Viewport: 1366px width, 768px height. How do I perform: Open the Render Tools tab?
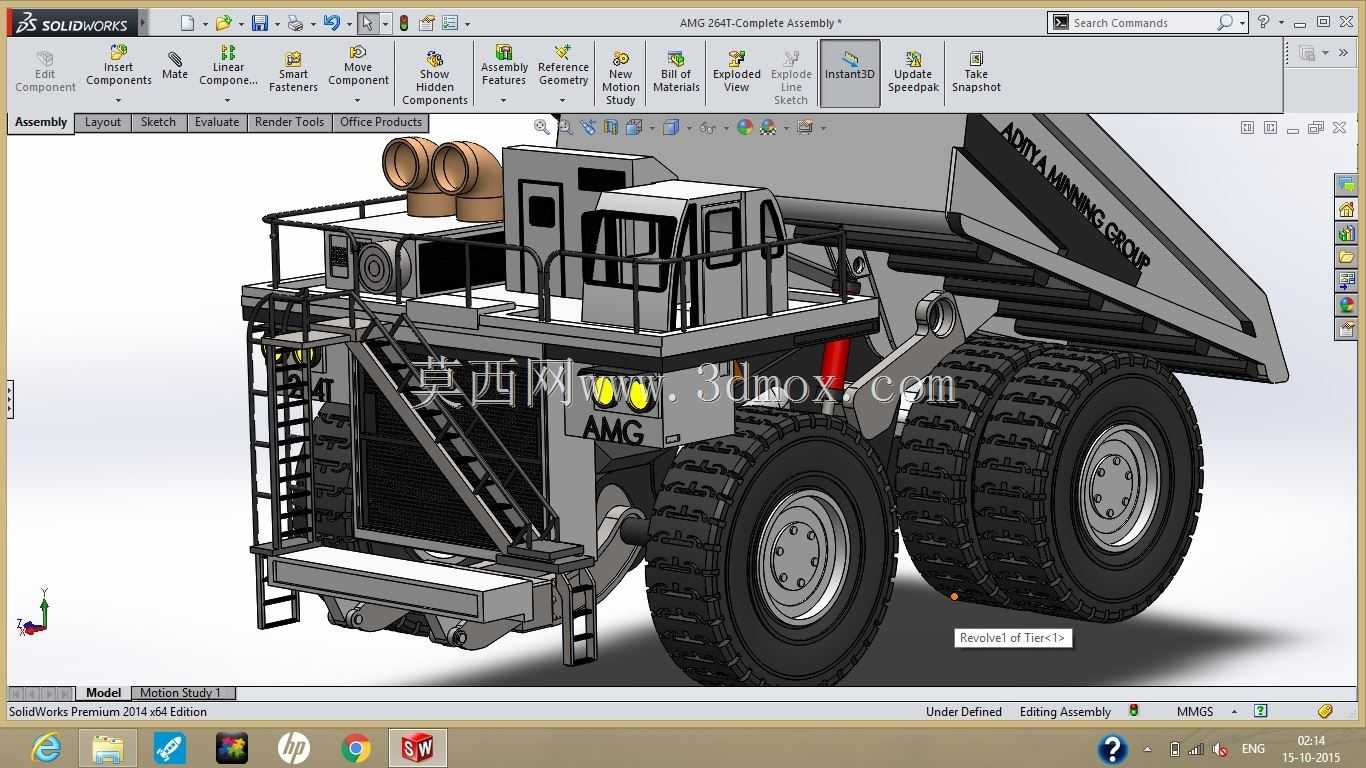(289, 122)
